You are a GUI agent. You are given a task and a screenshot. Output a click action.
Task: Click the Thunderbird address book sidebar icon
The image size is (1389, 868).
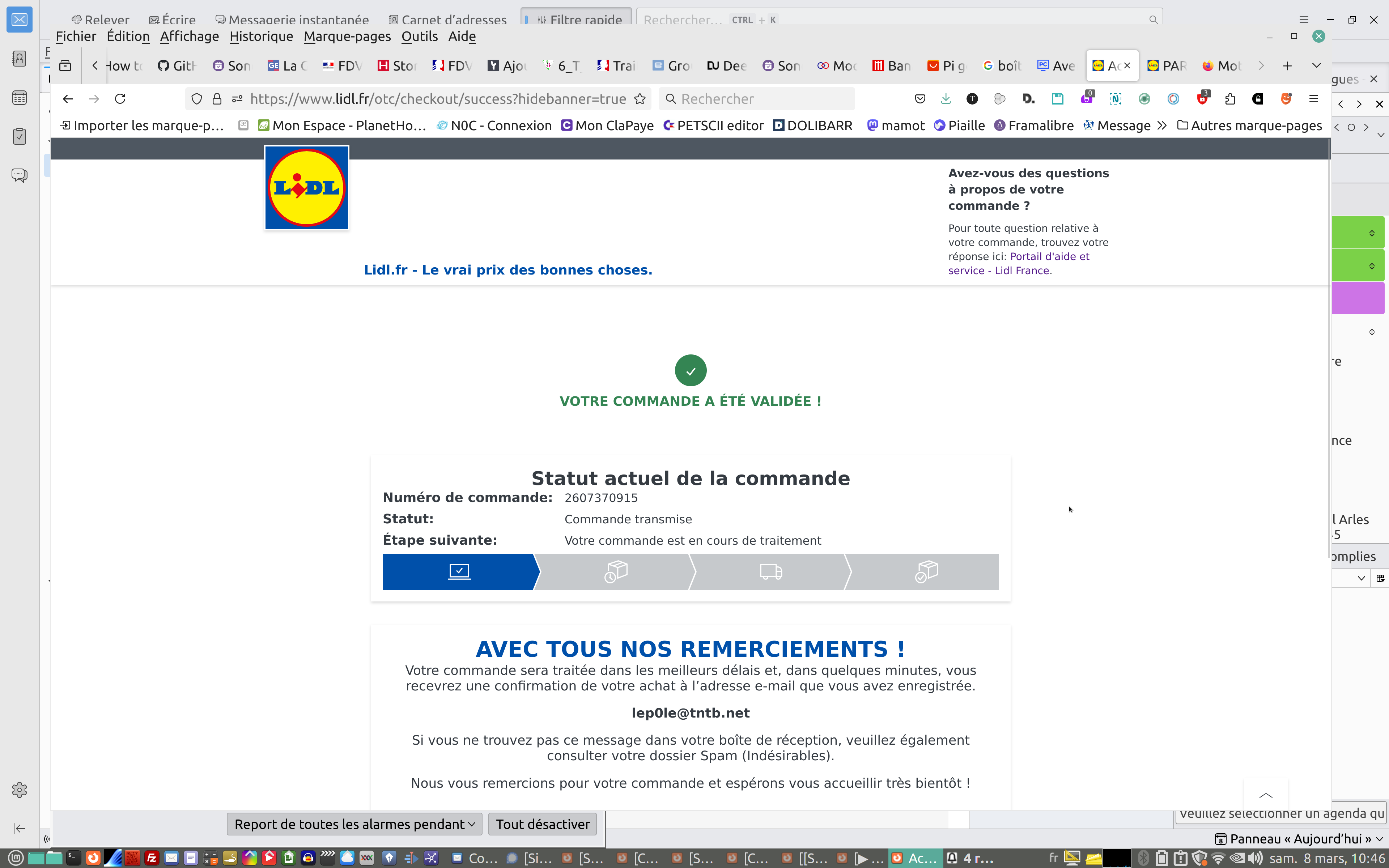(x=20, y=59)
